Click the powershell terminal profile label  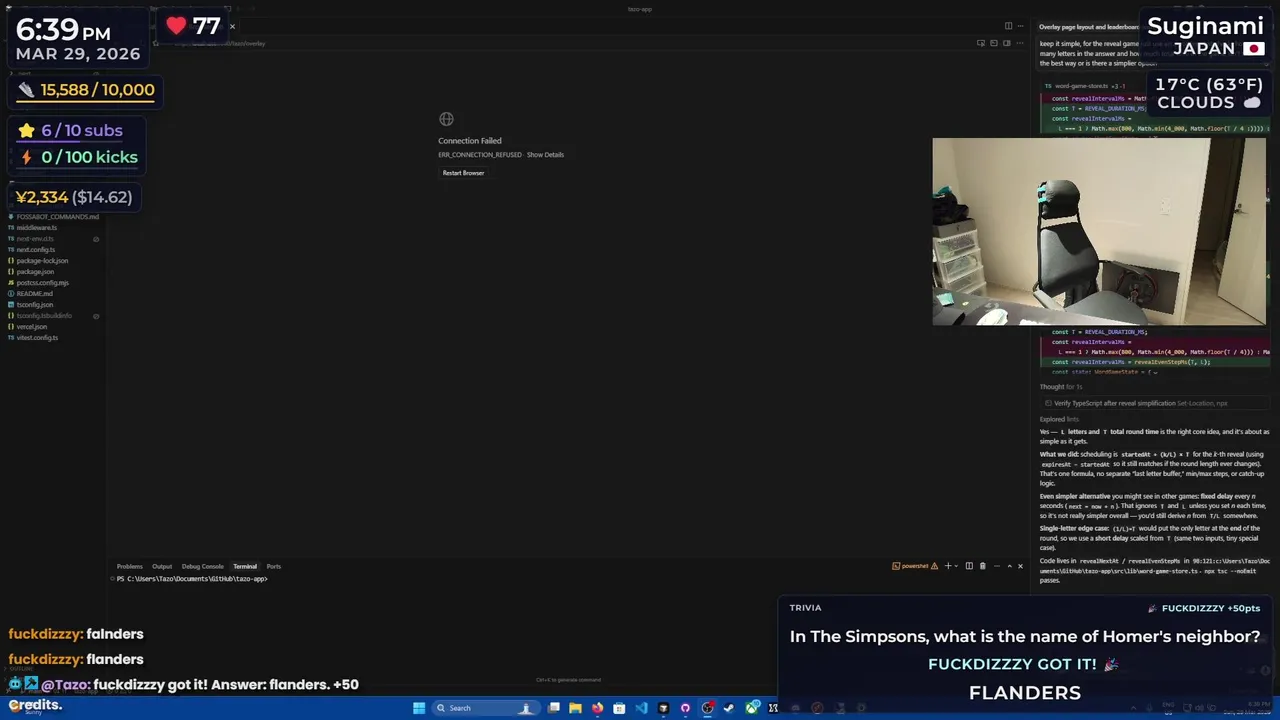click(915, 566)
